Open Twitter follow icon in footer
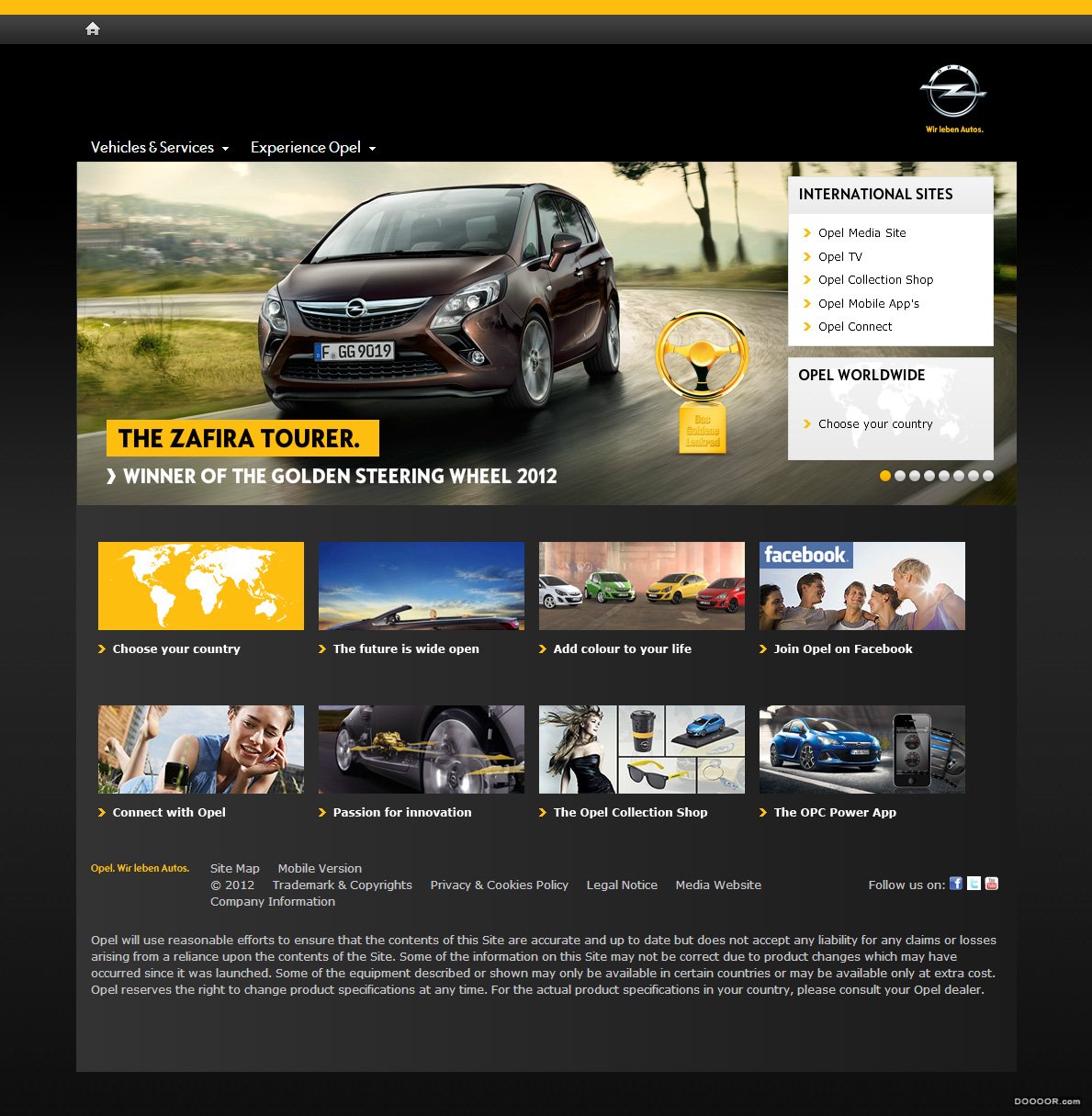 pyautogui.click(x=974, y=884)
